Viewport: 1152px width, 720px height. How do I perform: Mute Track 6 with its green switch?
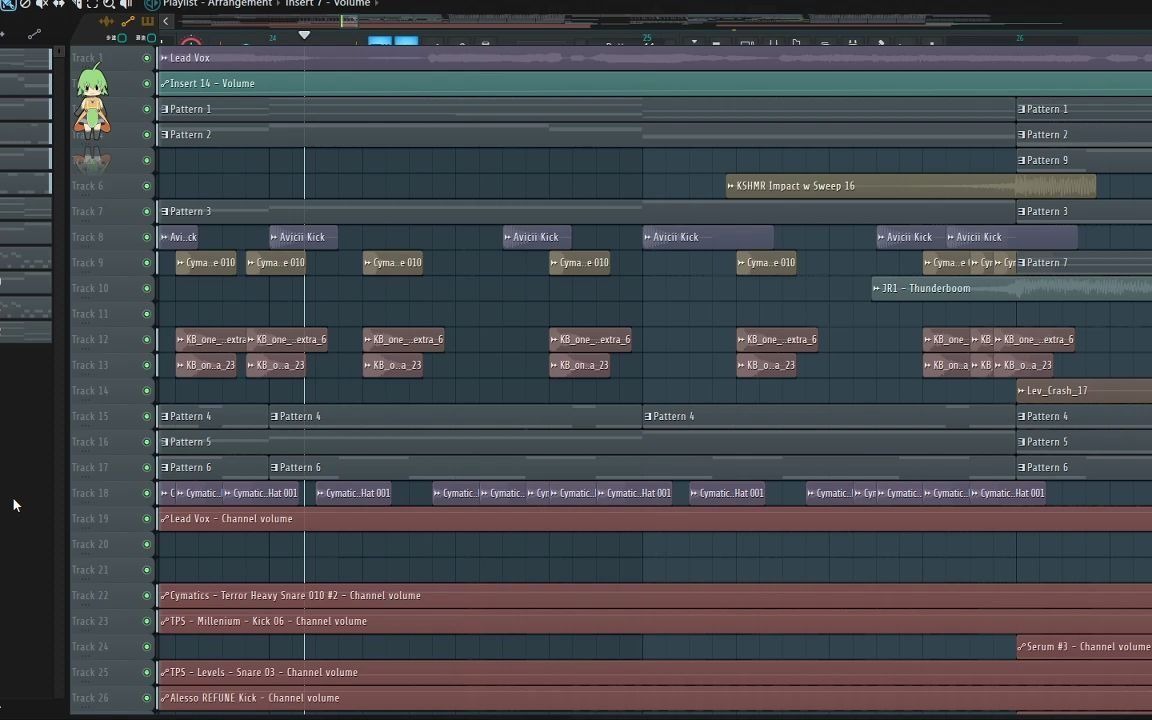tap(146, 186)
